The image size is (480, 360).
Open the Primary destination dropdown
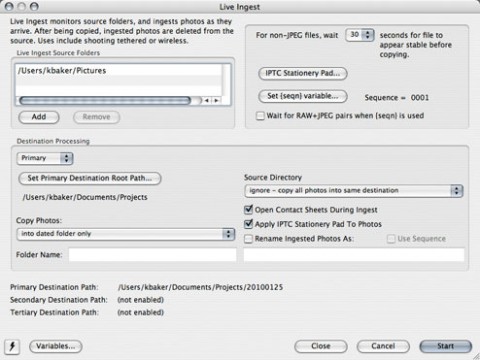point(45,158)
